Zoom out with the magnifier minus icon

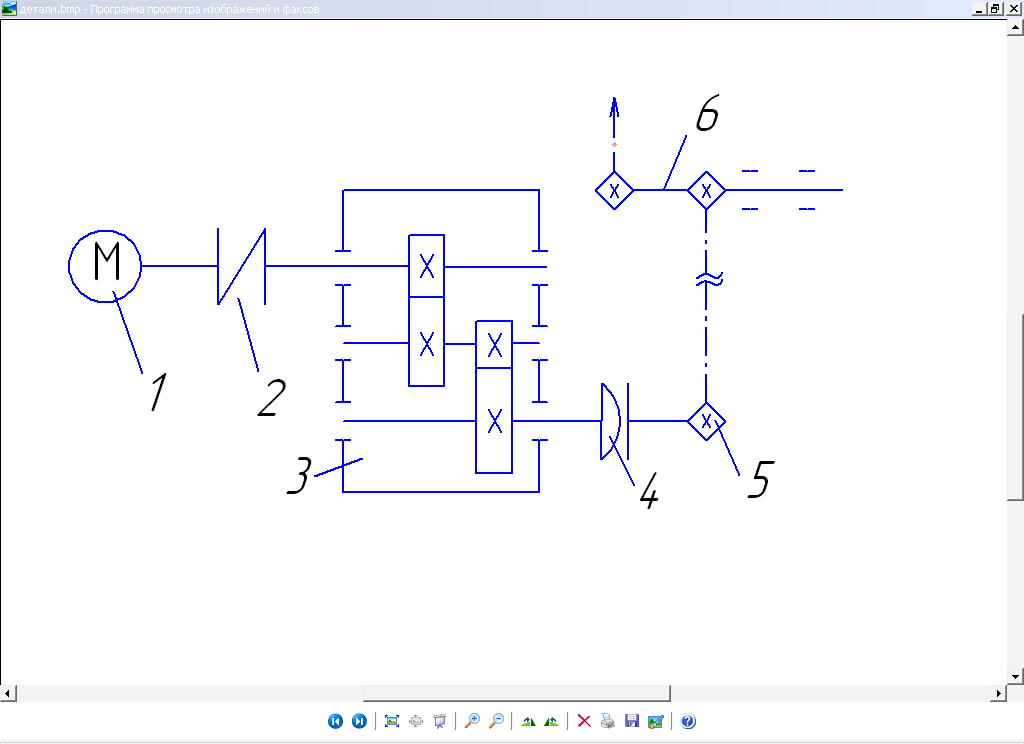click(x=496, y=721)
